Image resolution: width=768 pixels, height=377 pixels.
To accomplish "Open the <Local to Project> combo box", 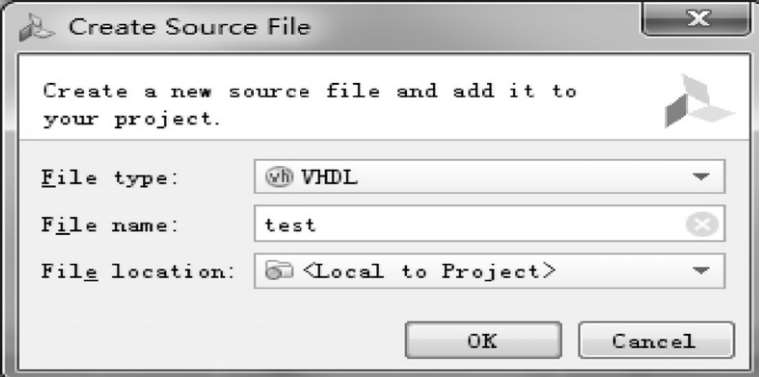I will (489, 271).
